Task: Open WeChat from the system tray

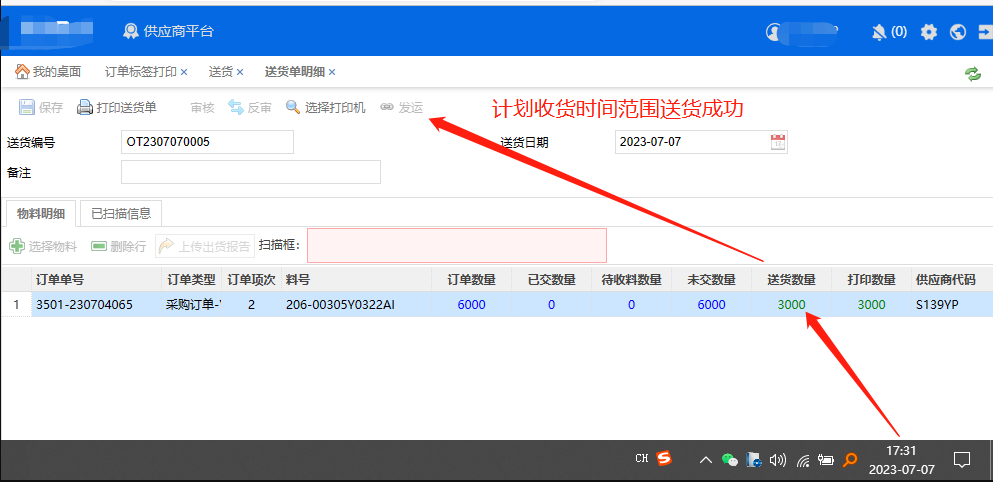Action: [x=730, y=460]
